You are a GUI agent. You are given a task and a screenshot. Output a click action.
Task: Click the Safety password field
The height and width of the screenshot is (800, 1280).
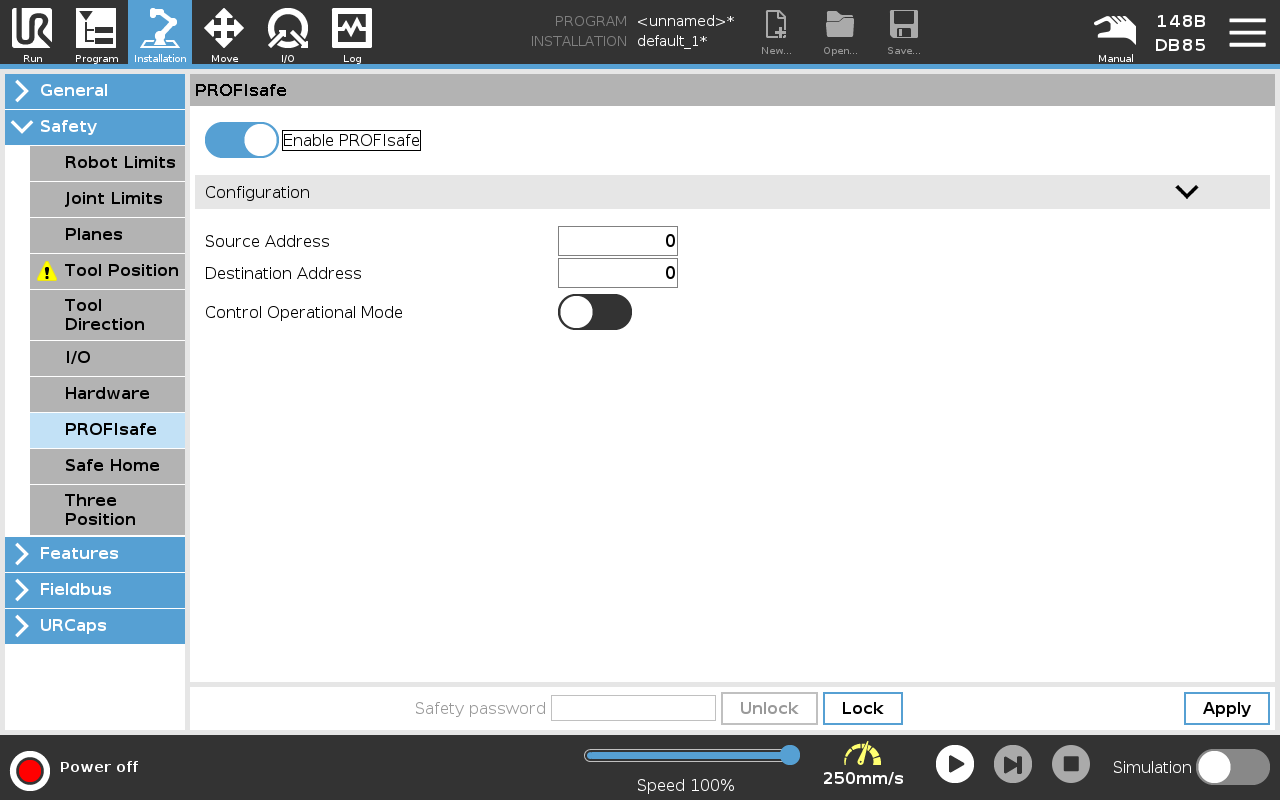(633, 708)
